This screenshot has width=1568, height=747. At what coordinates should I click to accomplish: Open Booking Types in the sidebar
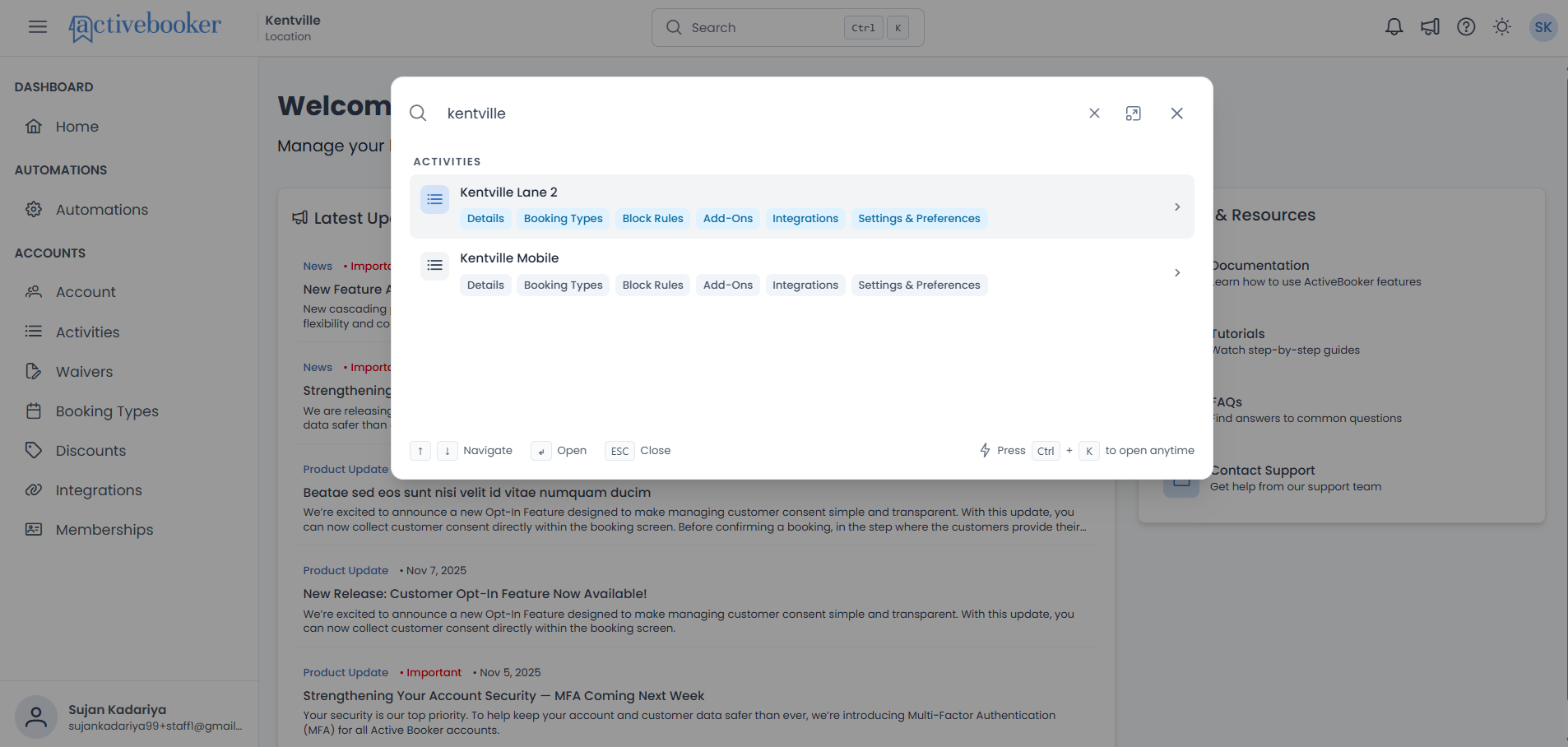coord(107,411)
